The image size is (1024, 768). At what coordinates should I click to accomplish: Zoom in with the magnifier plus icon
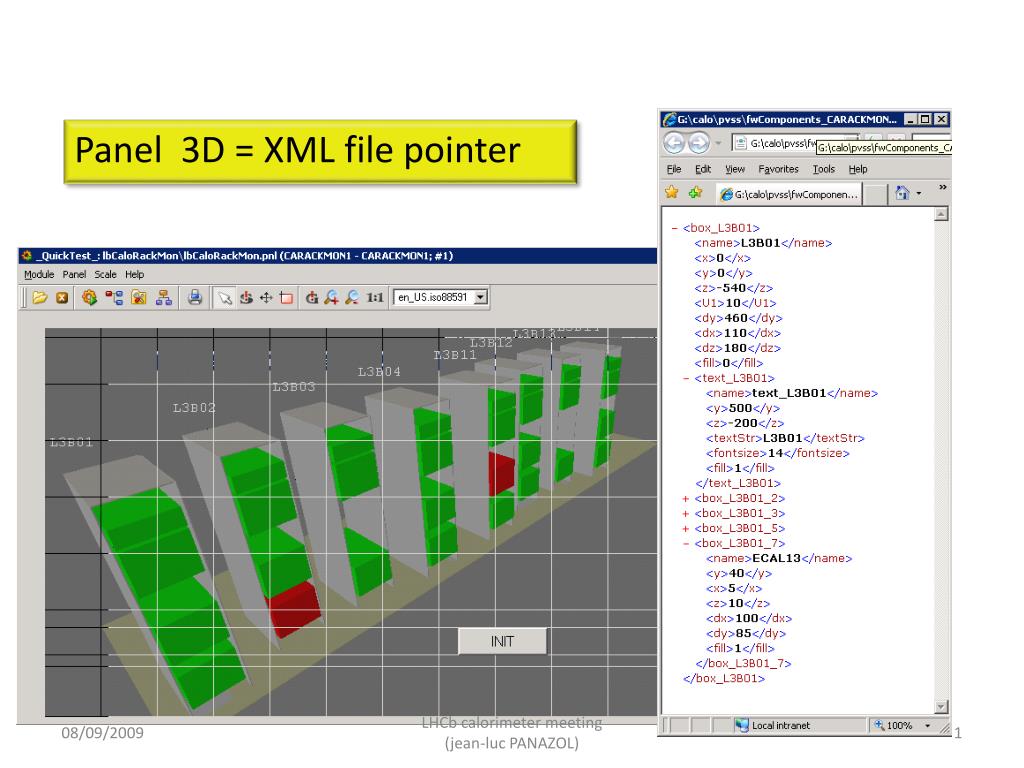click(332, 298)
